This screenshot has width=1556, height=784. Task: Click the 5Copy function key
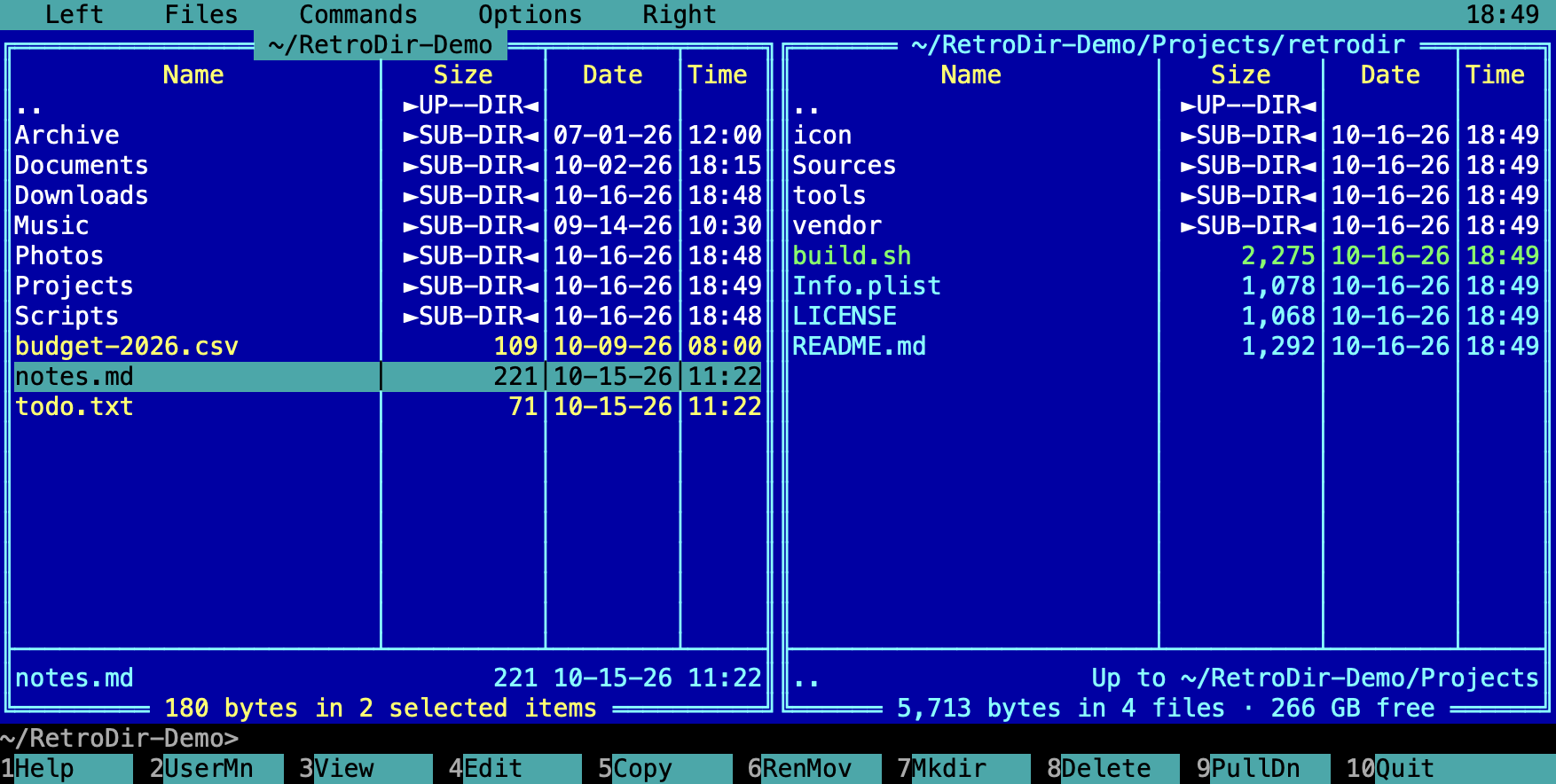(x=665, y=768)
